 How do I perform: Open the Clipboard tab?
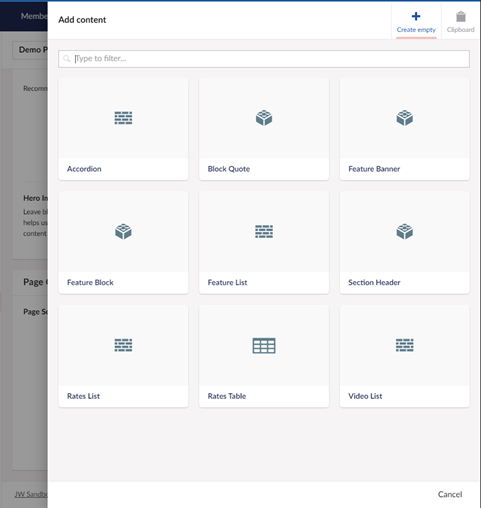coord(461,22)
